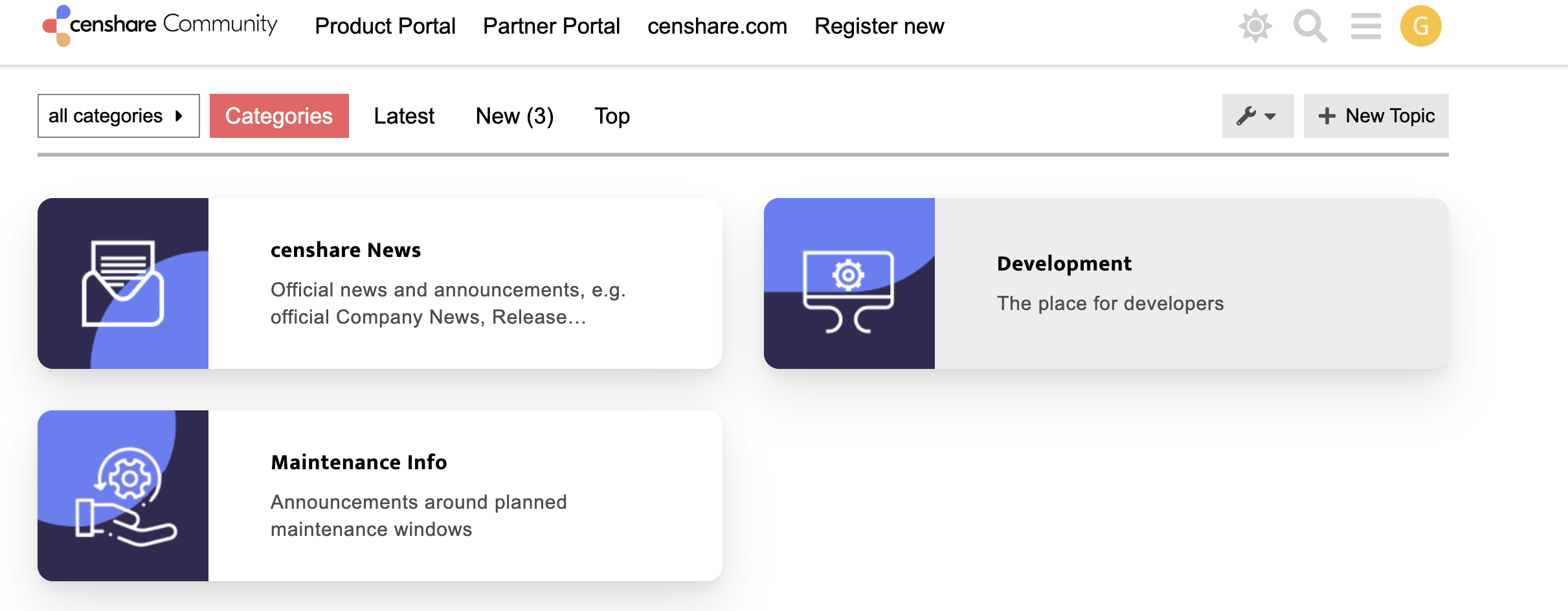
Task: Select the Categories tab
Action: (279, 116)
